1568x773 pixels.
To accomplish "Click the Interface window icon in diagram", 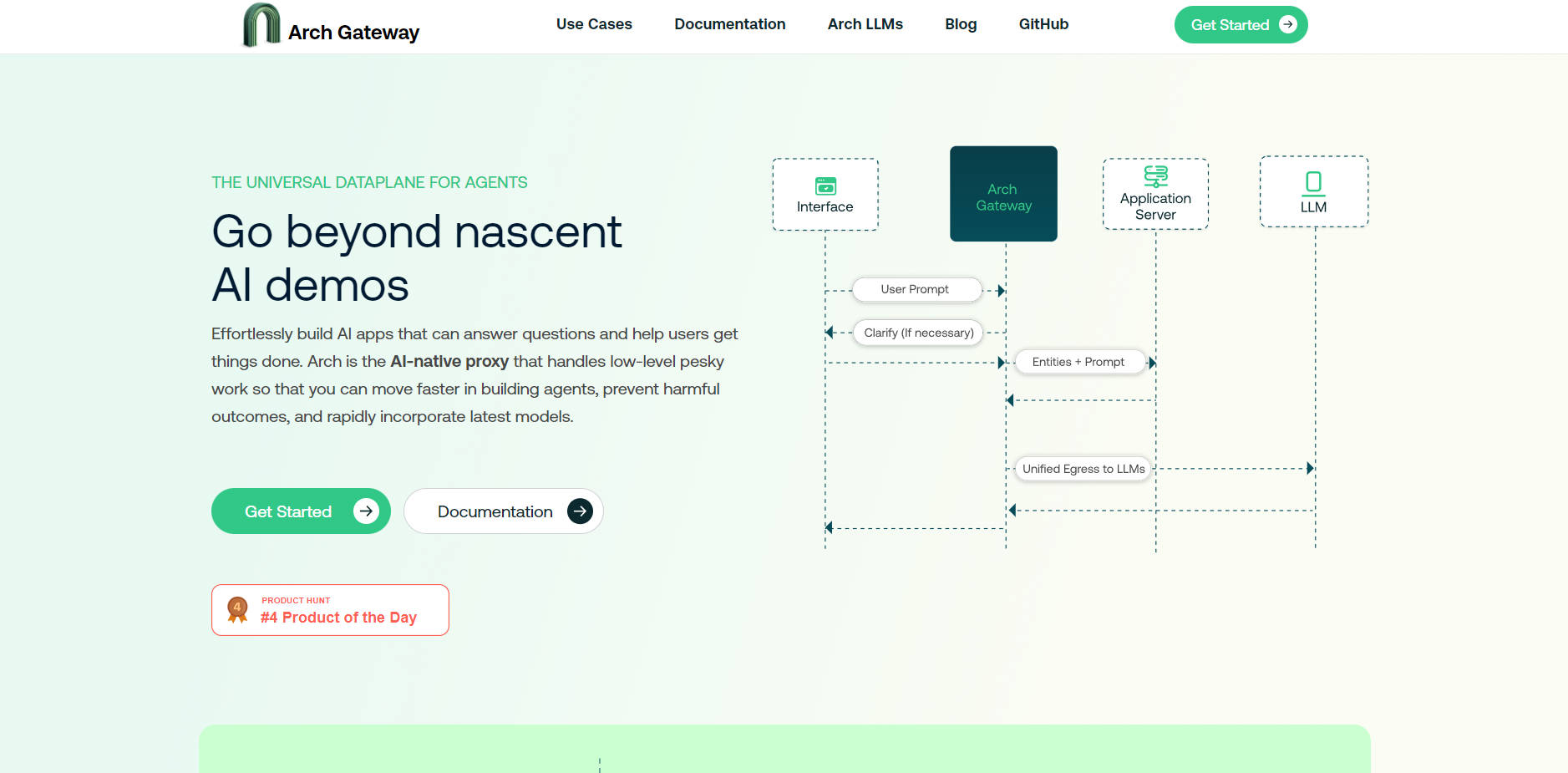I will 825,186.
